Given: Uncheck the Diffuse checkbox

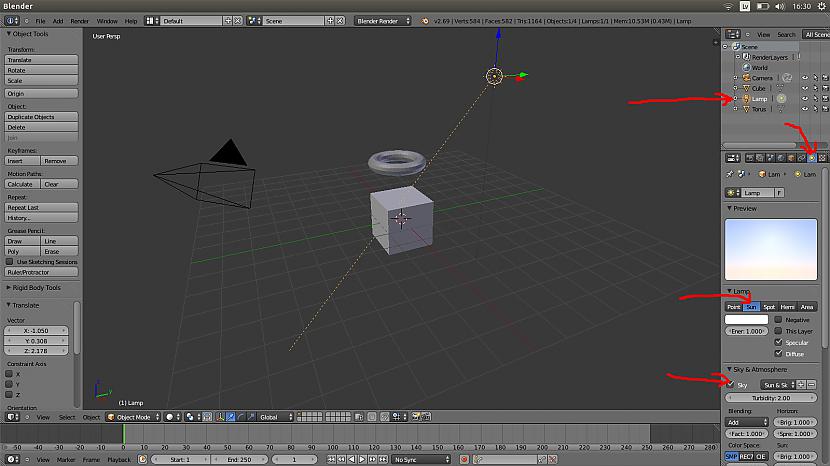Looking at the screenshot, I should [778, 353].
